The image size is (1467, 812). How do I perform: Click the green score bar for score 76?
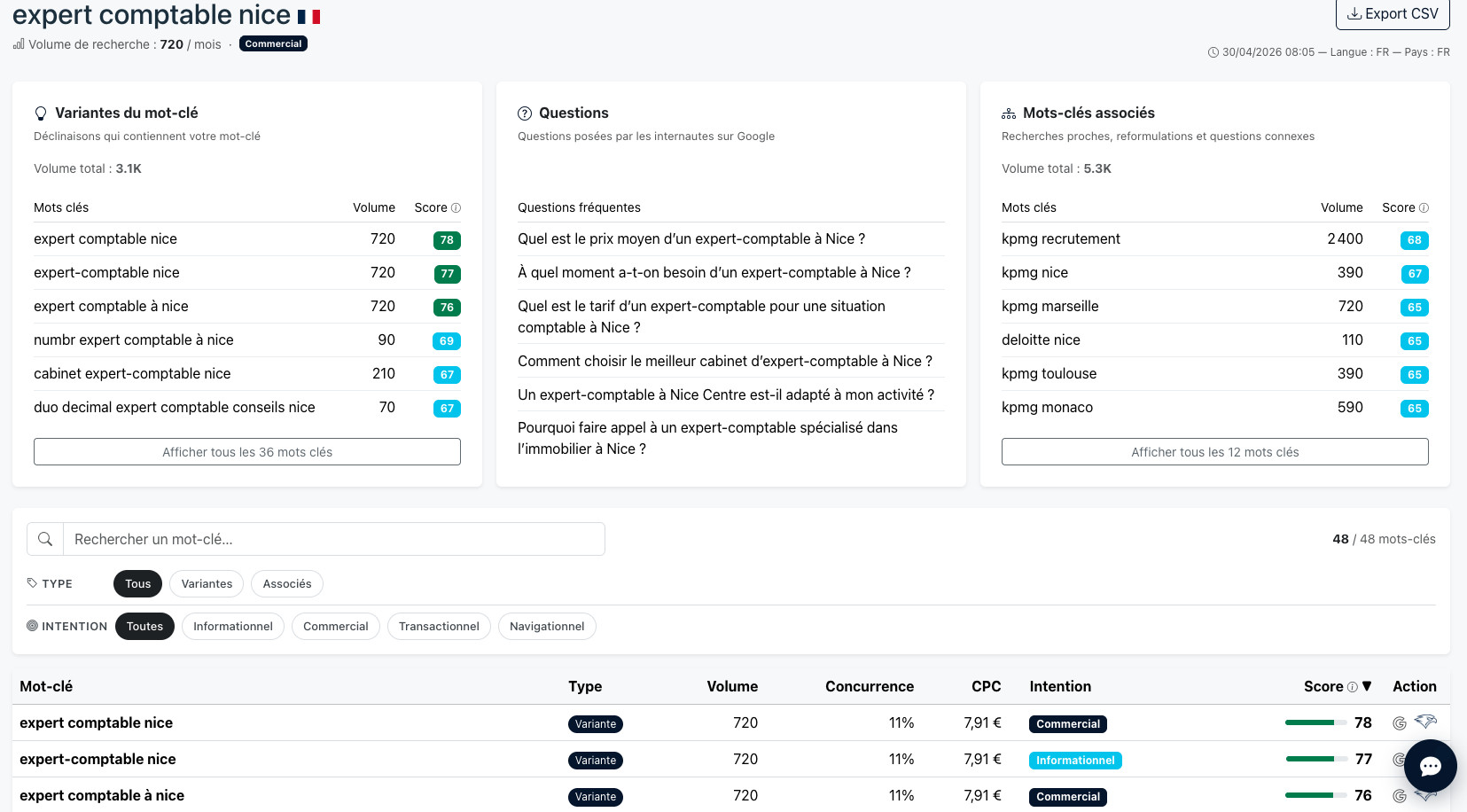[x=1315, y=795]
